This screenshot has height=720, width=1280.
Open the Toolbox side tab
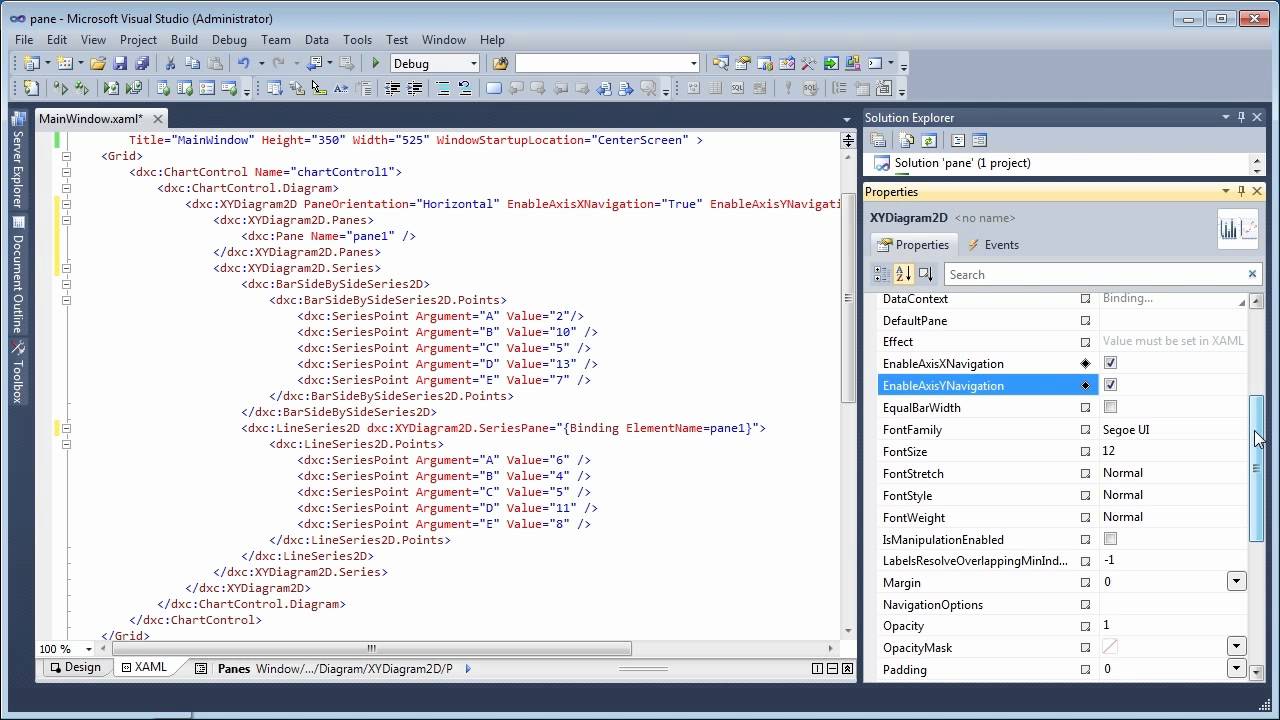pyautogui.click(x=17, y=374)
